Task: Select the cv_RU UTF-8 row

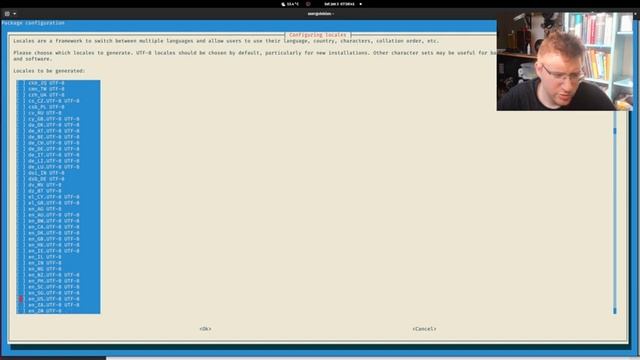Action: pos(58,113)
